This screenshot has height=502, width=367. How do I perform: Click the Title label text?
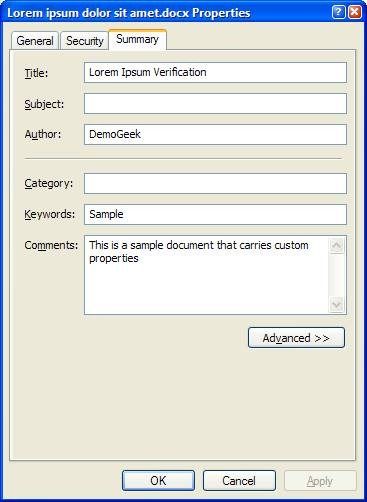36,73
